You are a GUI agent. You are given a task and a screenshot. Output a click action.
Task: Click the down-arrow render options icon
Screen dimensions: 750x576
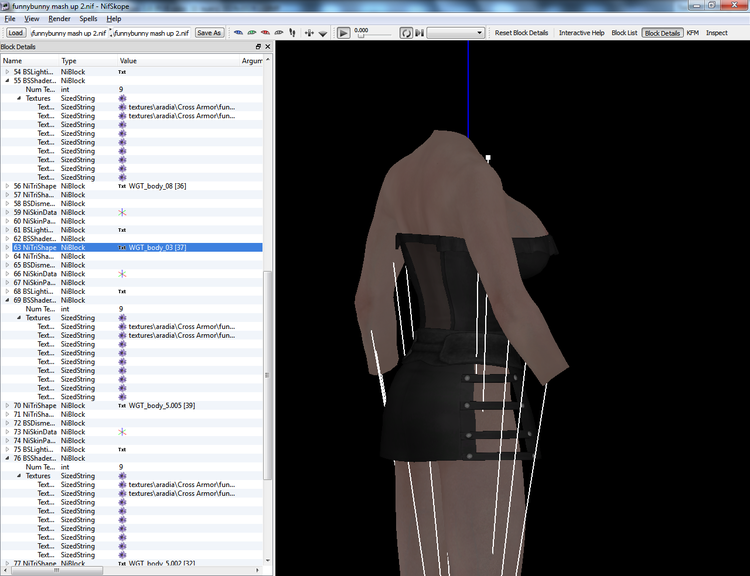323,33
